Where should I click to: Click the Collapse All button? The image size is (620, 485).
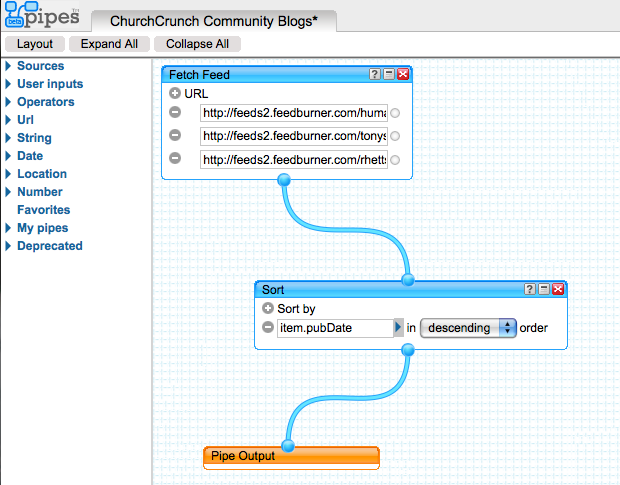coord(197,44)
